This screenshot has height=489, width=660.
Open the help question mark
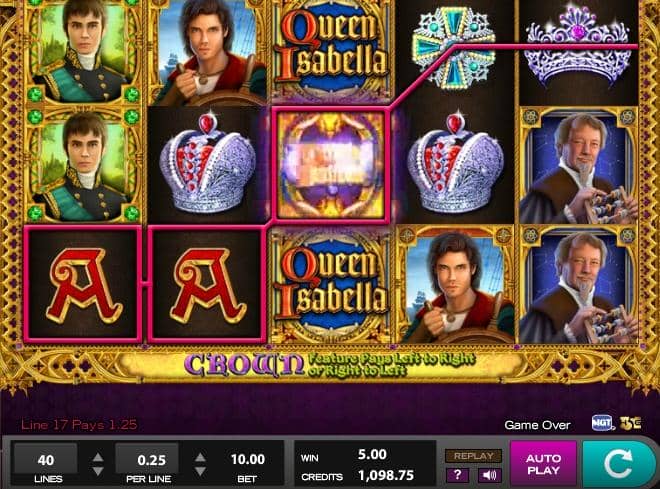(x=458, y=475)
